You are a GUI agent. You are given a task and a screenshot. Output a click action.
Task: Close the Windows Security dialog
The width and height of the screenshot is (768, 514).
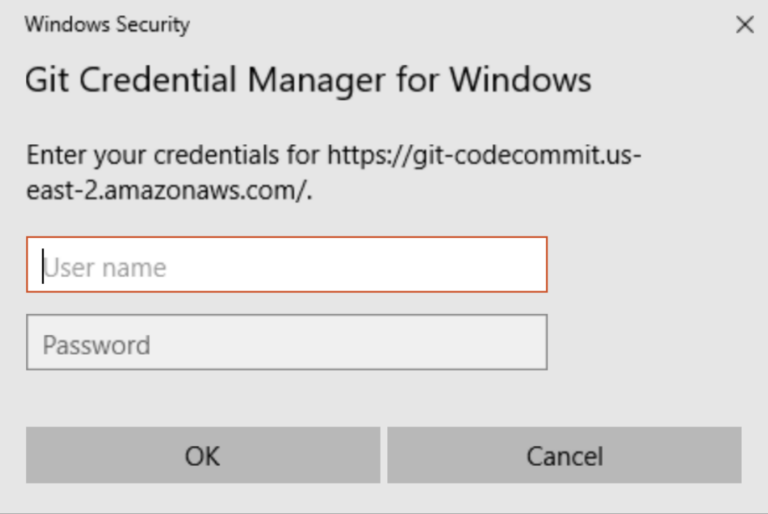[x=744, y=25]
